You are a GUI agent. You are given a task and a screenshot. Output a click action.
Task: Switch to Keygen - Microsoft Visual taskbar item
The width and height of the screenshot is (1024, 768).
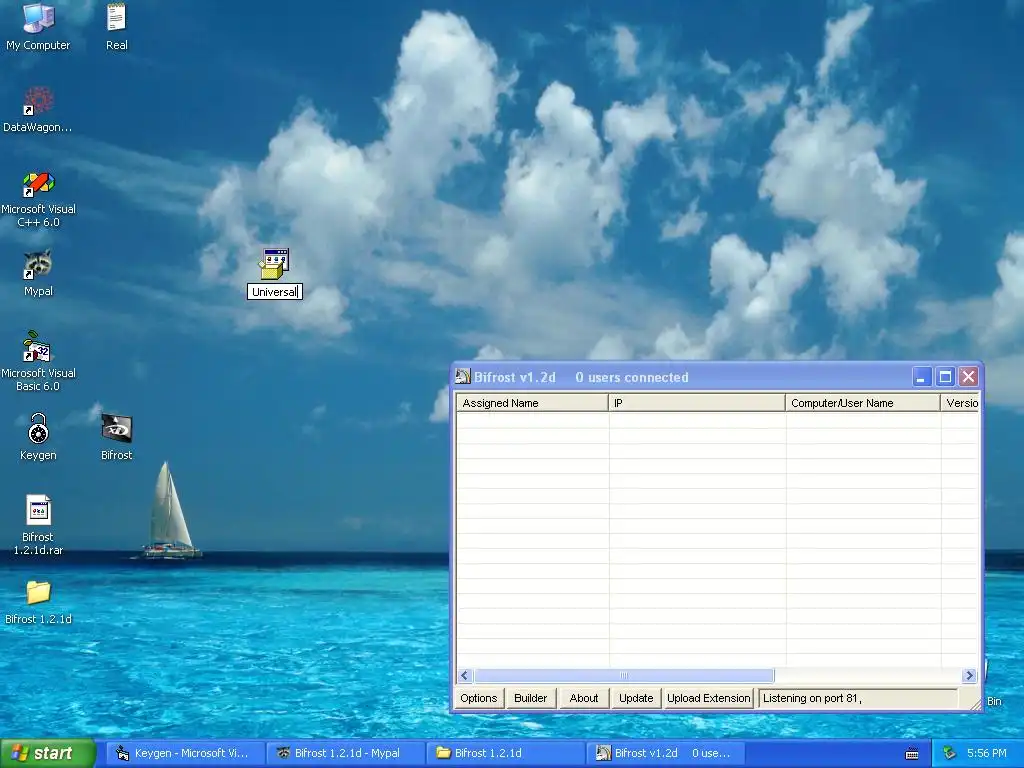185,753
